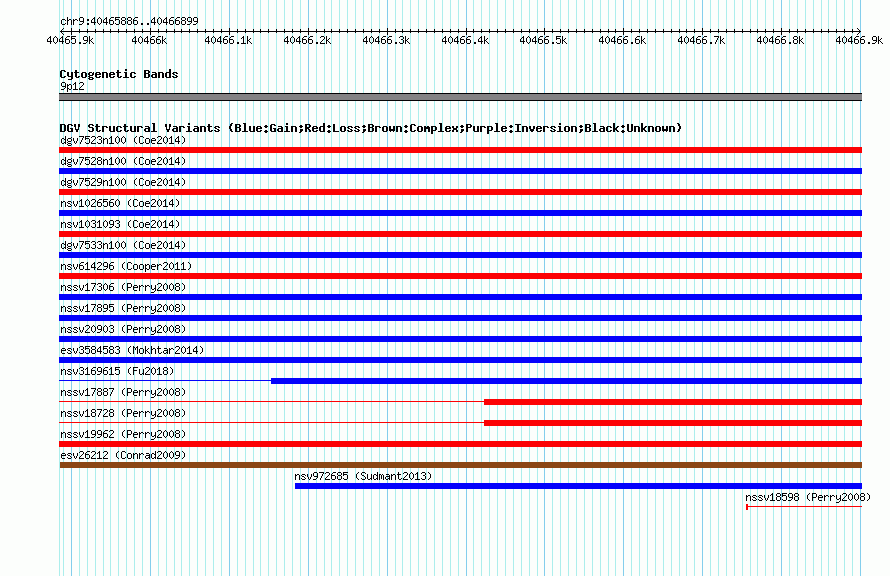Click the thin blue line of nsv3169615
The width and height of the screenshot is (890, 576).
point(165,380)
